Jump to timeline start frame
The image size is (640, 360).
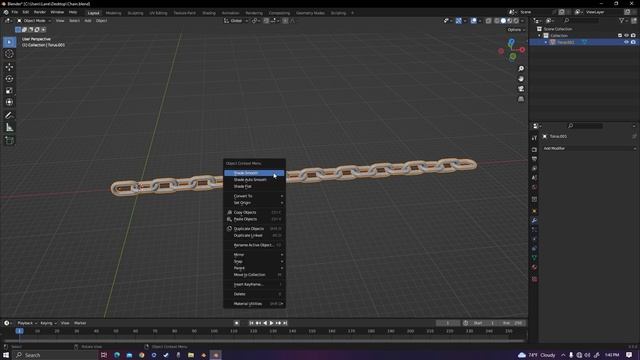pyautogui.click(x=251, y=323)
